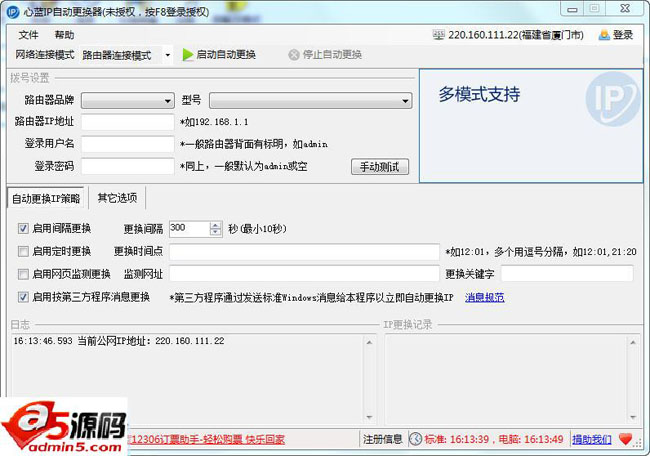Click log panel scrollbar down arrow
Image resolution: width=650 pixels, height=456 pixels.
(x=369, y=417)
